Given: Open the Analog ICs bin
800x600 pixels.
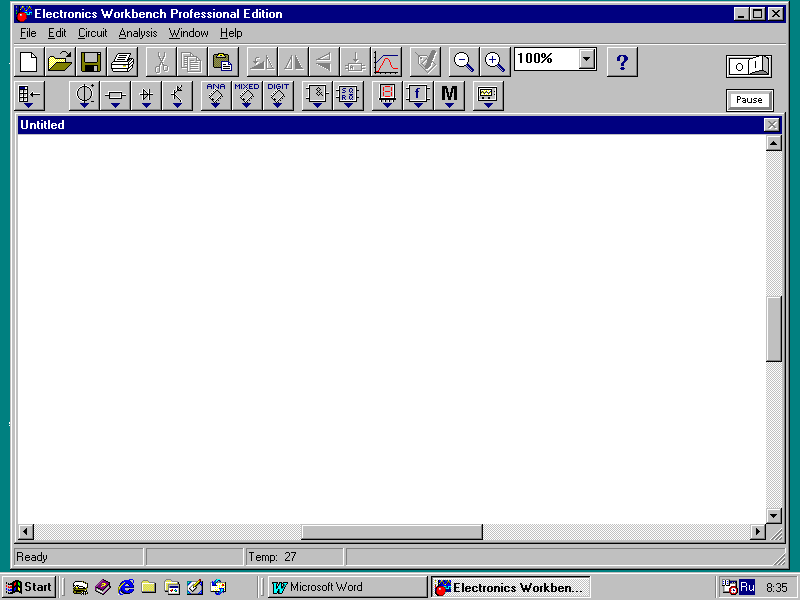Looking at the screenshot, I should (216, 95).
